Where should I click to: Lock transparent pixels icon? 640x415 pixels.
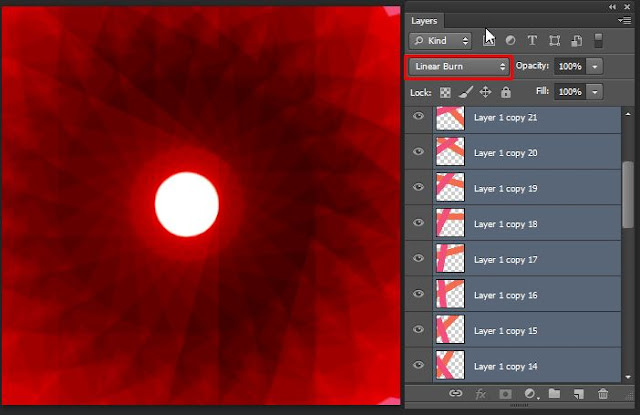[x=445, y=92]
